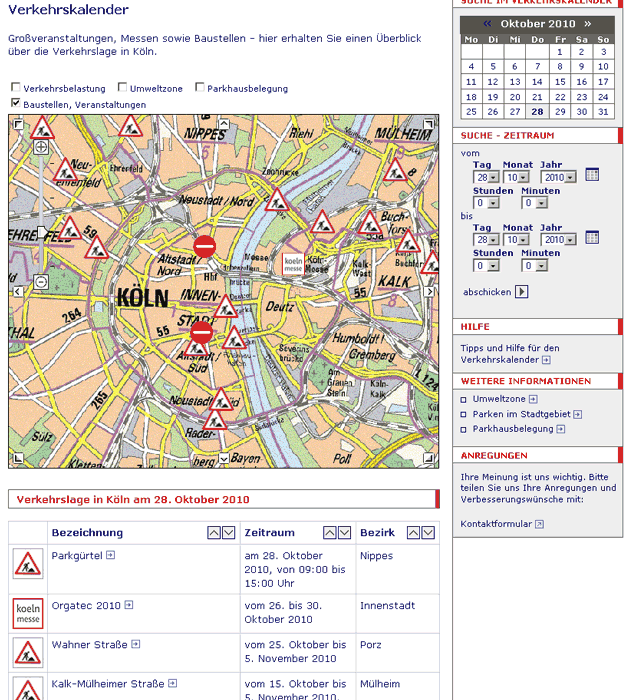Click the map zoom slider handle
Screen dimensions: 626x700
[41, 232]
